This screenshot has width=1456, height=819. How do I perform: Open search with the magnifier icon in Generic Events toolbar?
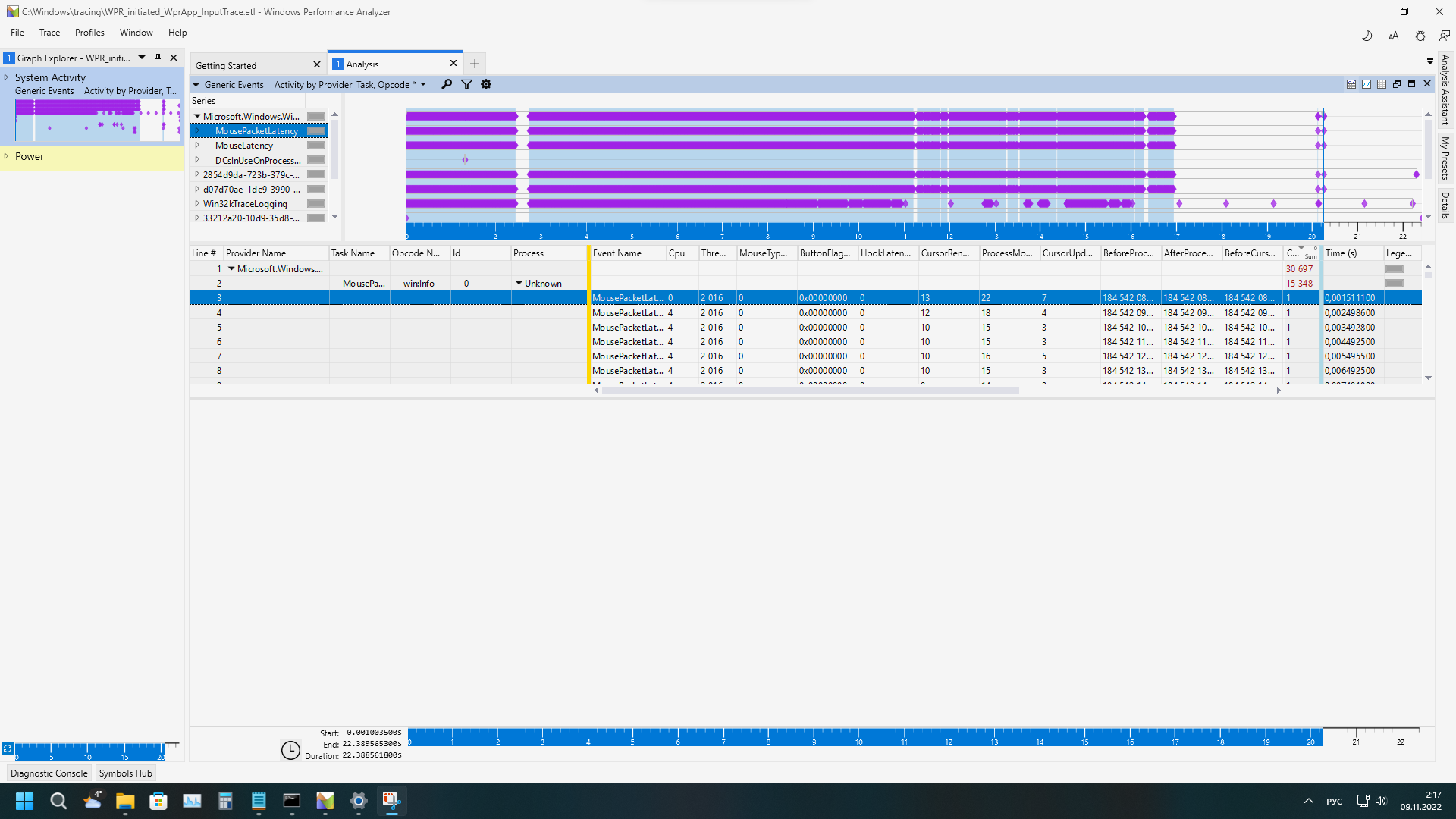click(x=447, y=85)
